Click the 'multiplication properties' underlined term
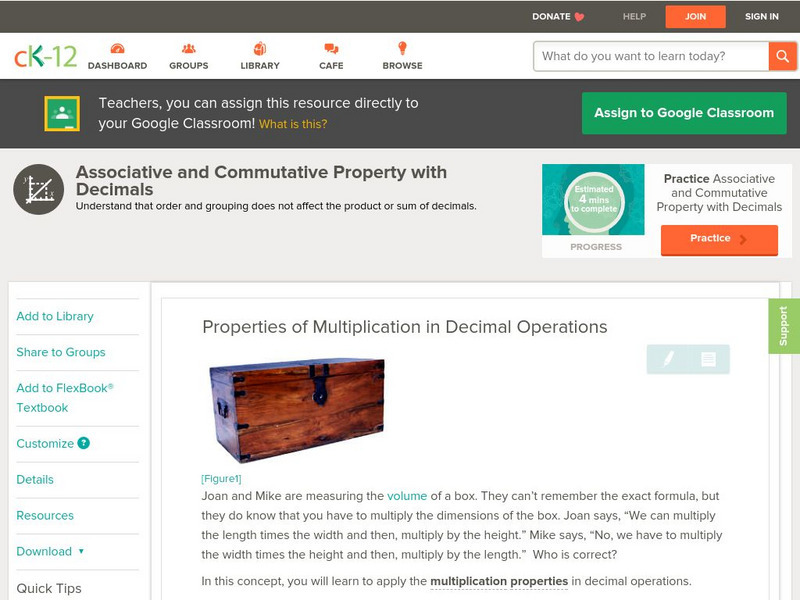The height and width of the screenshot is (600, 800). (x=499, y=581)
